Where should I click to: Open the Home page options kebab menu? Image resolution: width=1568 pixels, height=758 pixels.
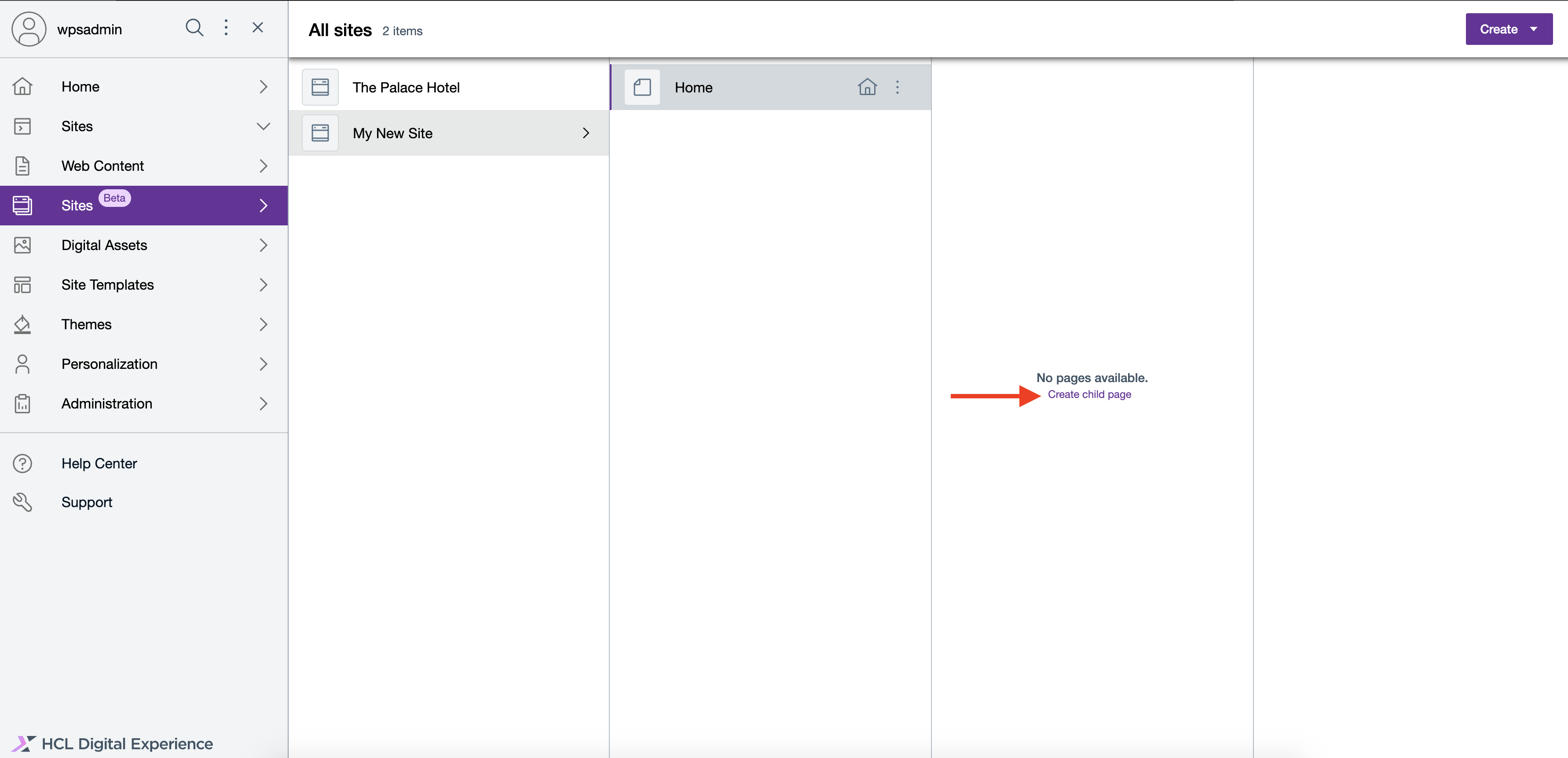897,88
